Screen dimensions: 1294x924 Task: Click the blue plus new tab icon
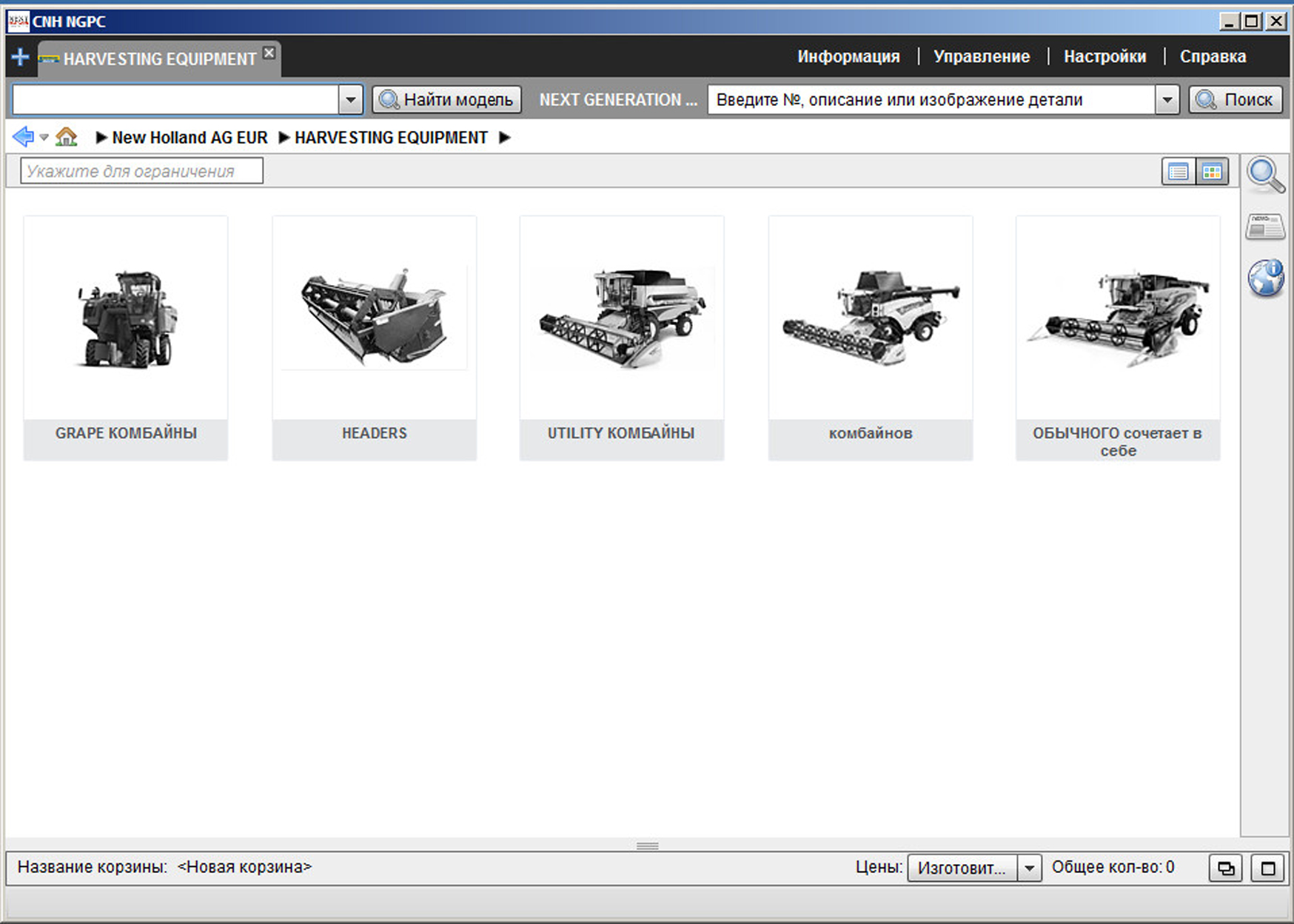[x=20, y=58]
